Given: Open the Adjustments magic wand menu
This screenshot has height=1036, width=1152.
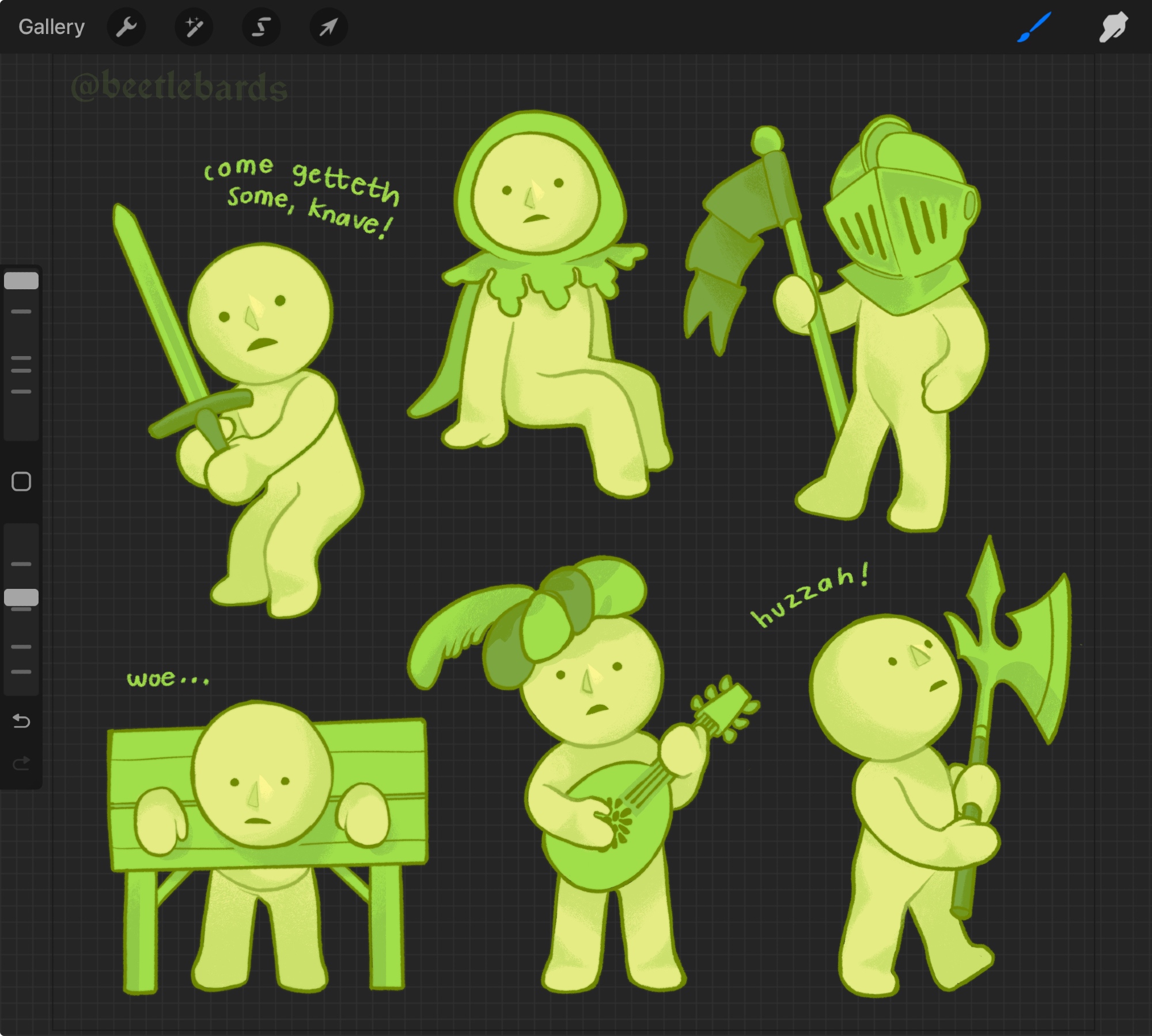Looking at the screenshot, I should pos(194,27).
